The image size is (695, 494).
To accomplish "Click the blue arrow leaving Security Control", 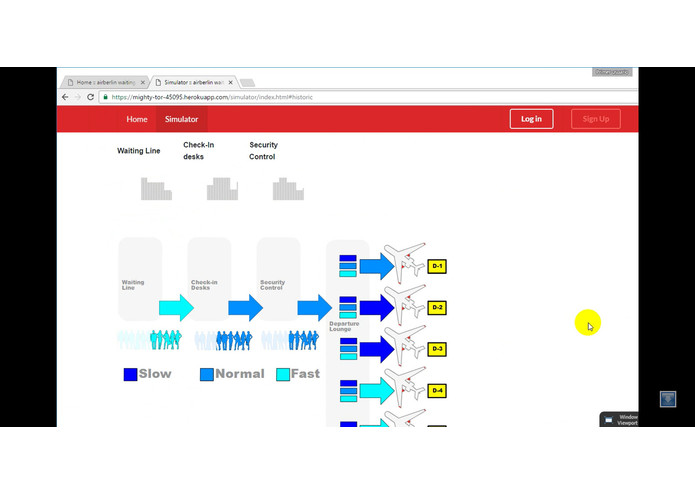I will tap(314, 307).
